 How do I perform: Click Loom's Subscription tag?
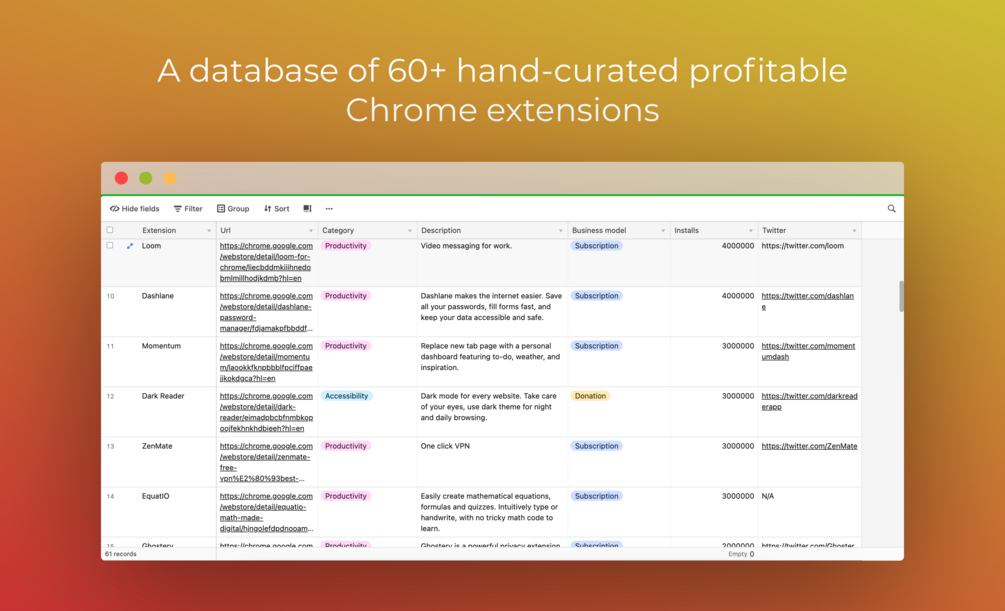pos(596,246)
